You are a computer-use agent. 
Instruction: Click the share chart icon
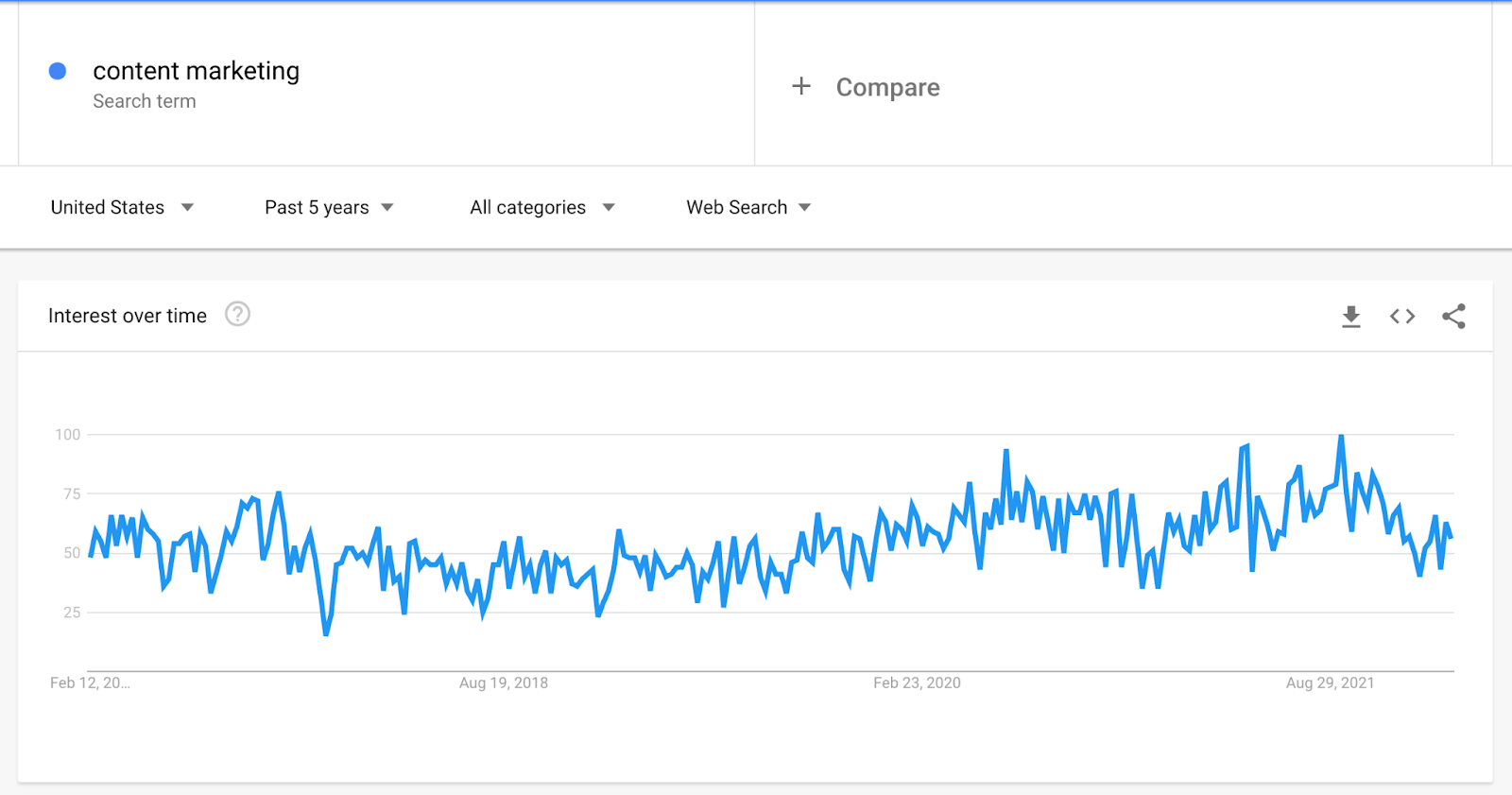1453,317
